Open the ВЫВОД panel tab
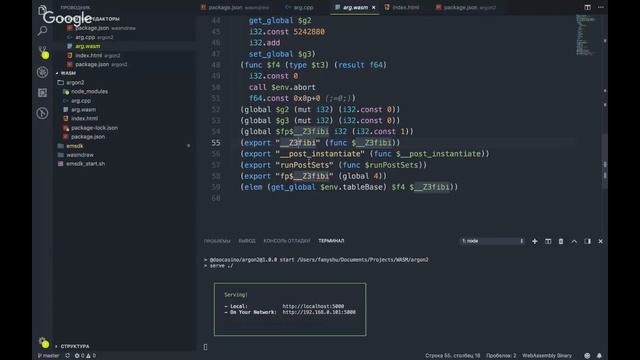640x360 pixels. [x=247, y=241]
